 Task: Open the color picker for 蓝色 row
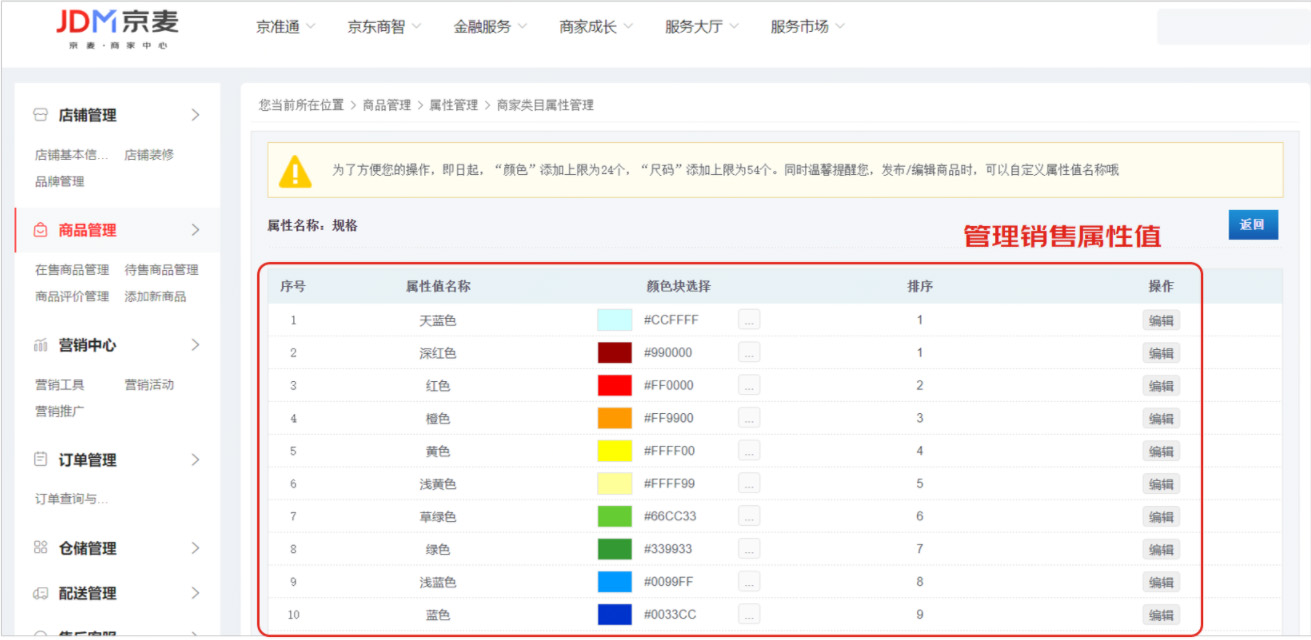pyautogui.click(x=748, y=614)
